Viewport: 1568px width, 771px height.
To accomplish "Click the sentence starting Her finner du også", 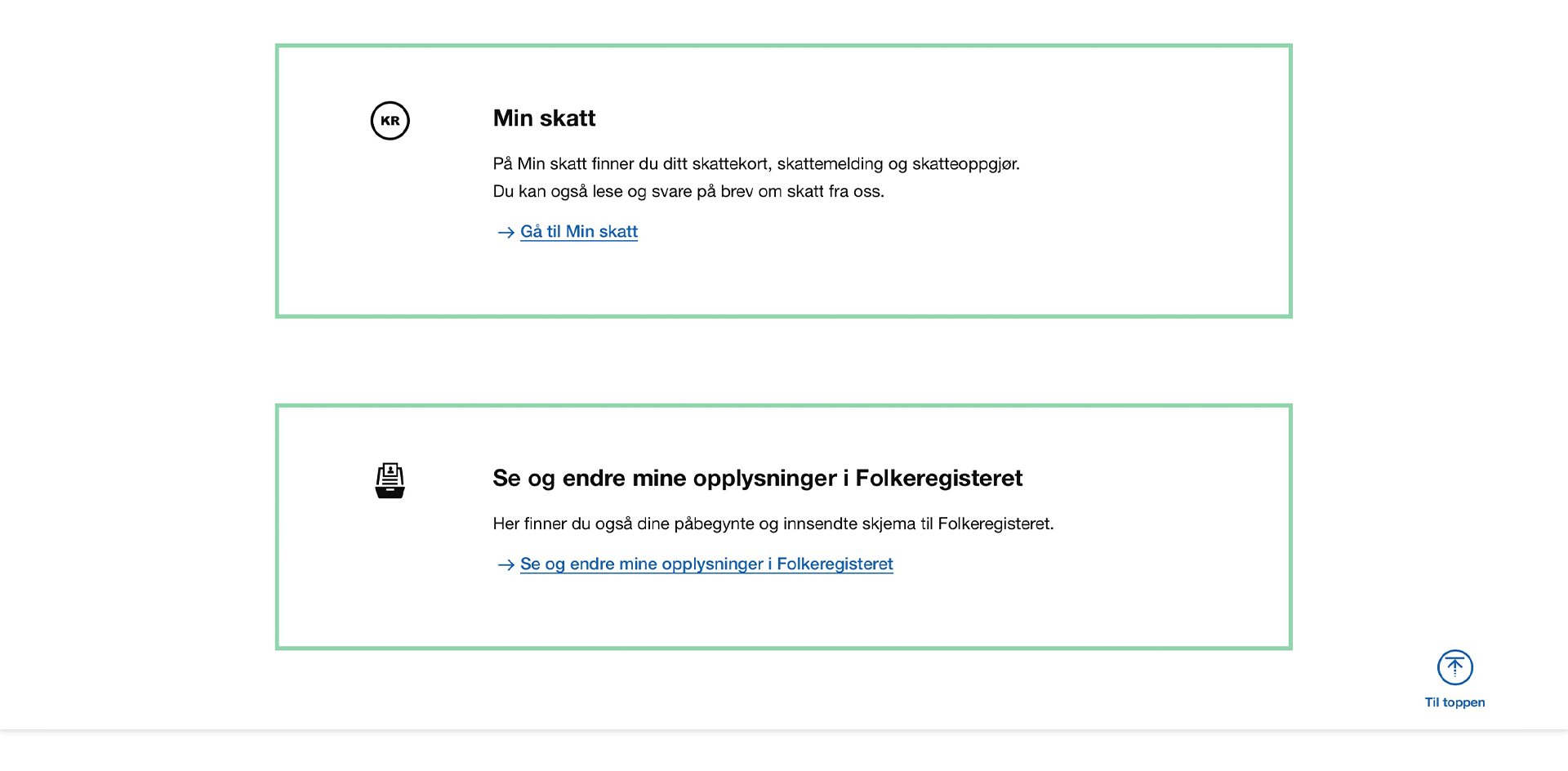I will click(x=773, y=524).
